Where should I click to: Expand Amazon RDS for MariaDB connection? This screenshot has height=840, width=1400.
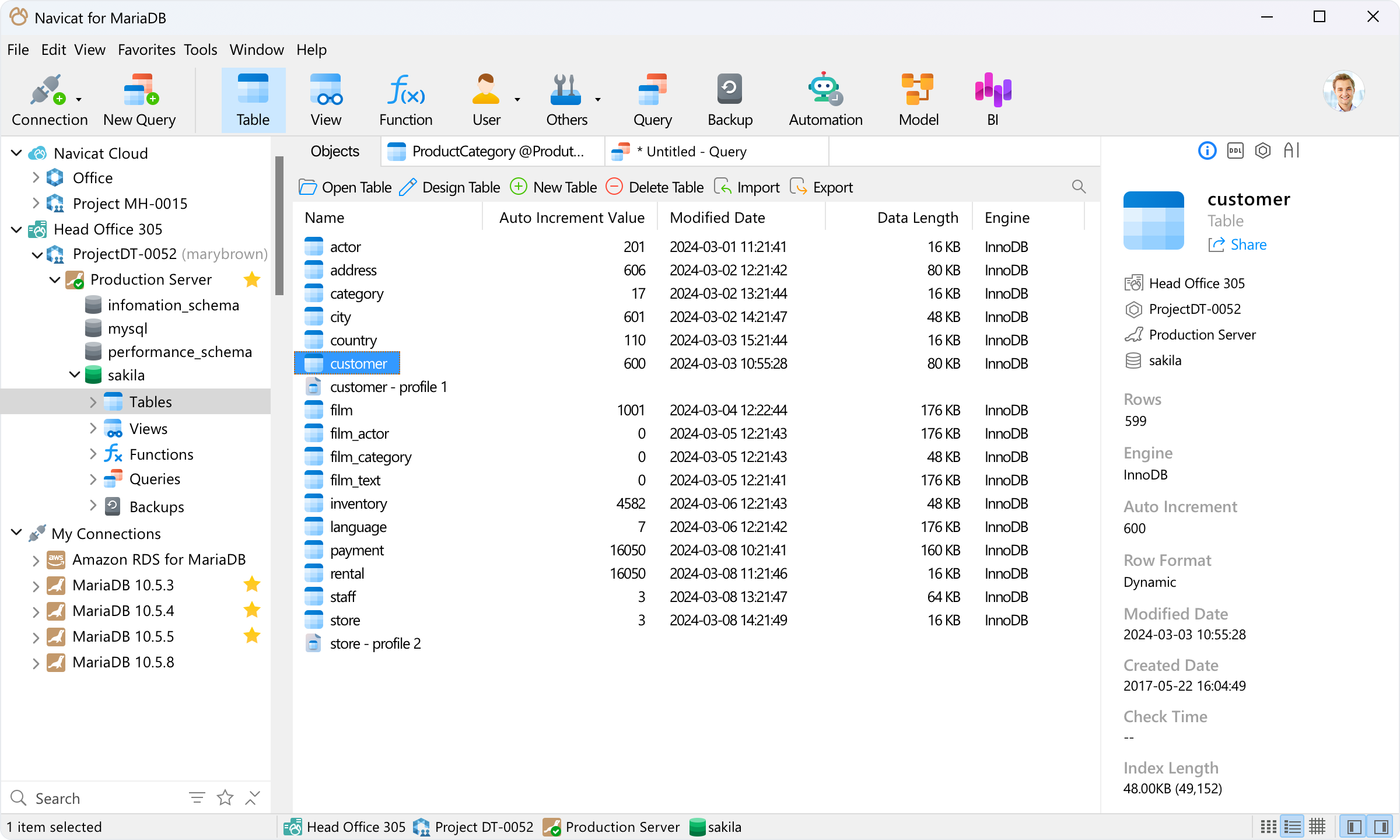(36, 560)
